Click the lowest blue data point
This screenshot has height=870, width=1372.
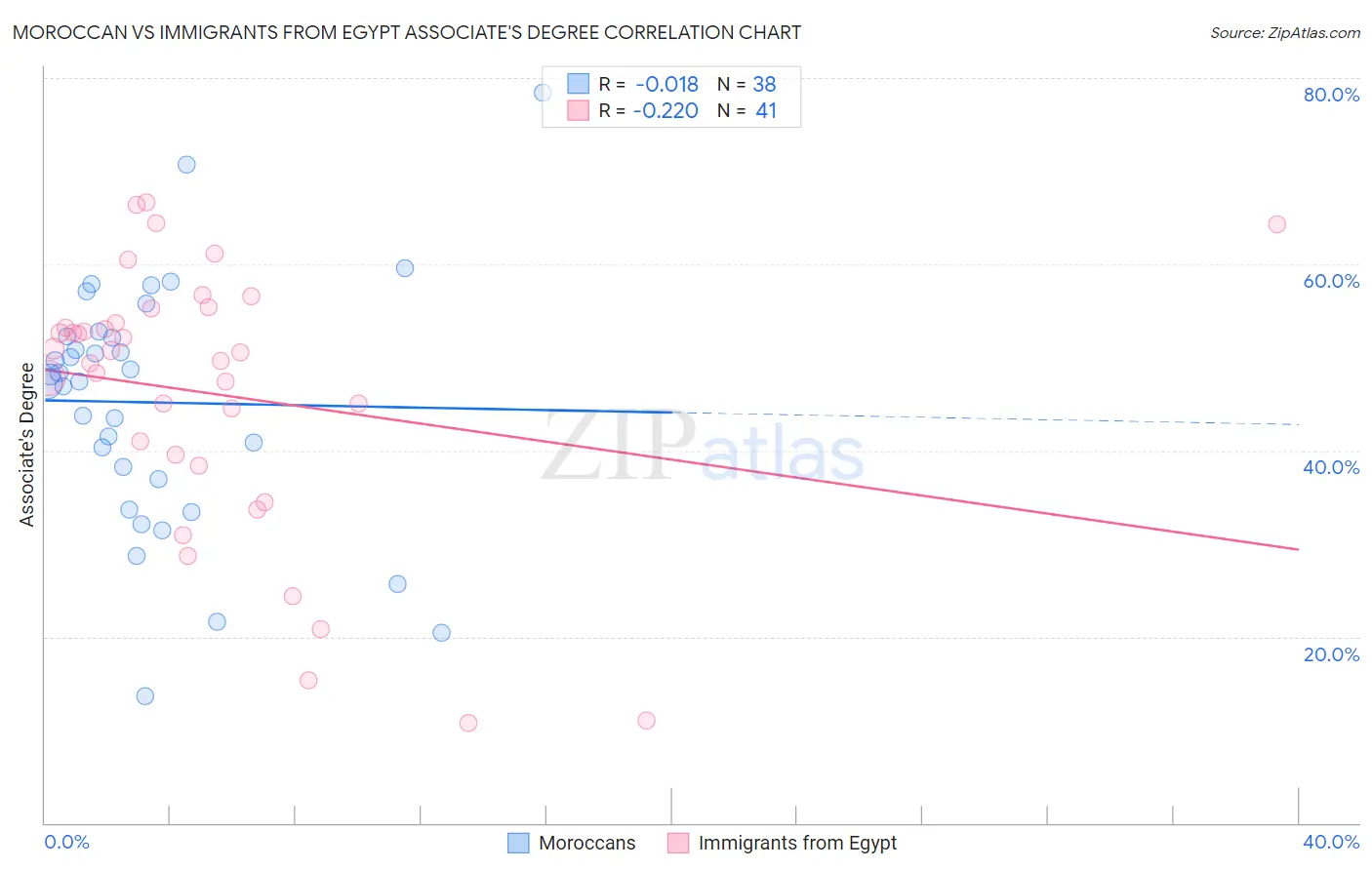tap(144, 695)
